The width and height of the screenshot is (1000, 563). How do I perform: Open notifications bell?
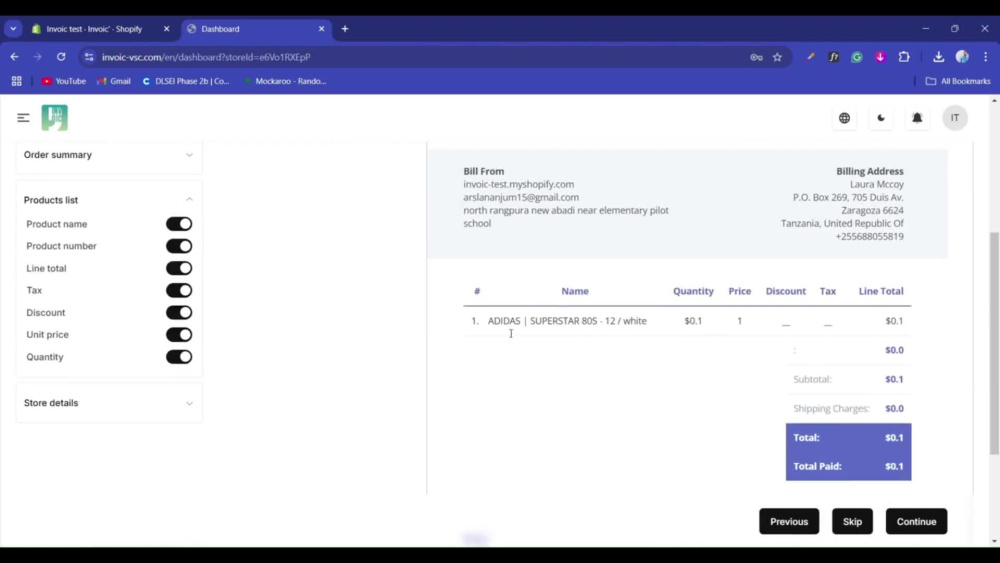click(917, 118)
